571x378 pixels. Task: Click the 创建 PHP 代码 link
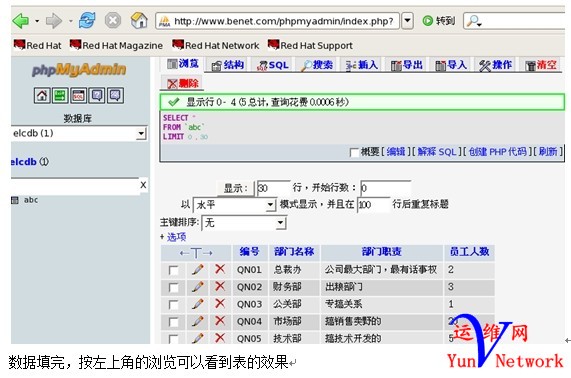click(x=497, y=151)
